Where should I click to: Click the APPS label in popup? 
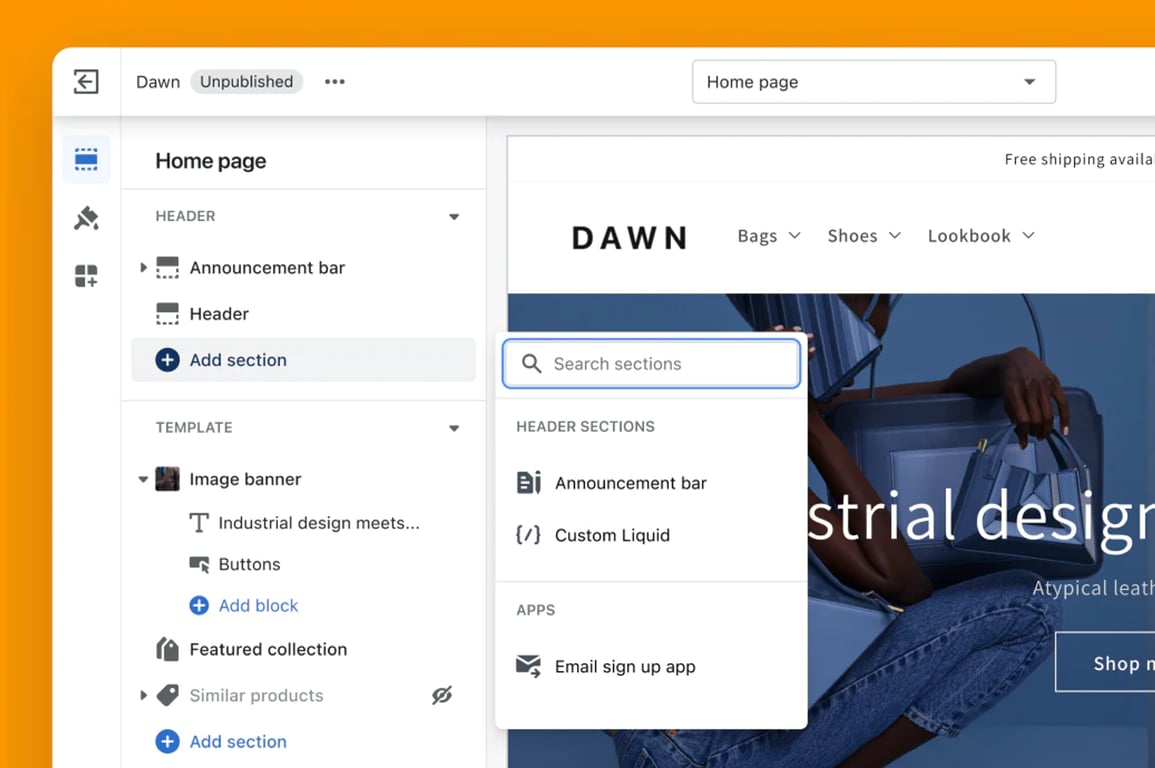(x=536, y=610)
